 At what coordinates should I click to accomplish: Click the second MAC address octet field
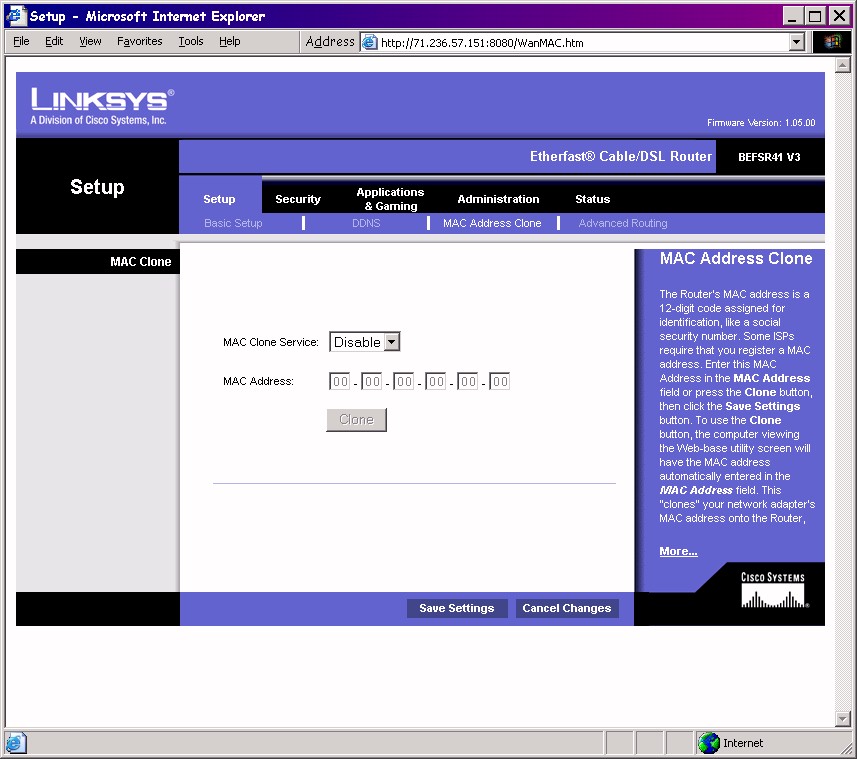coord(372,381)
